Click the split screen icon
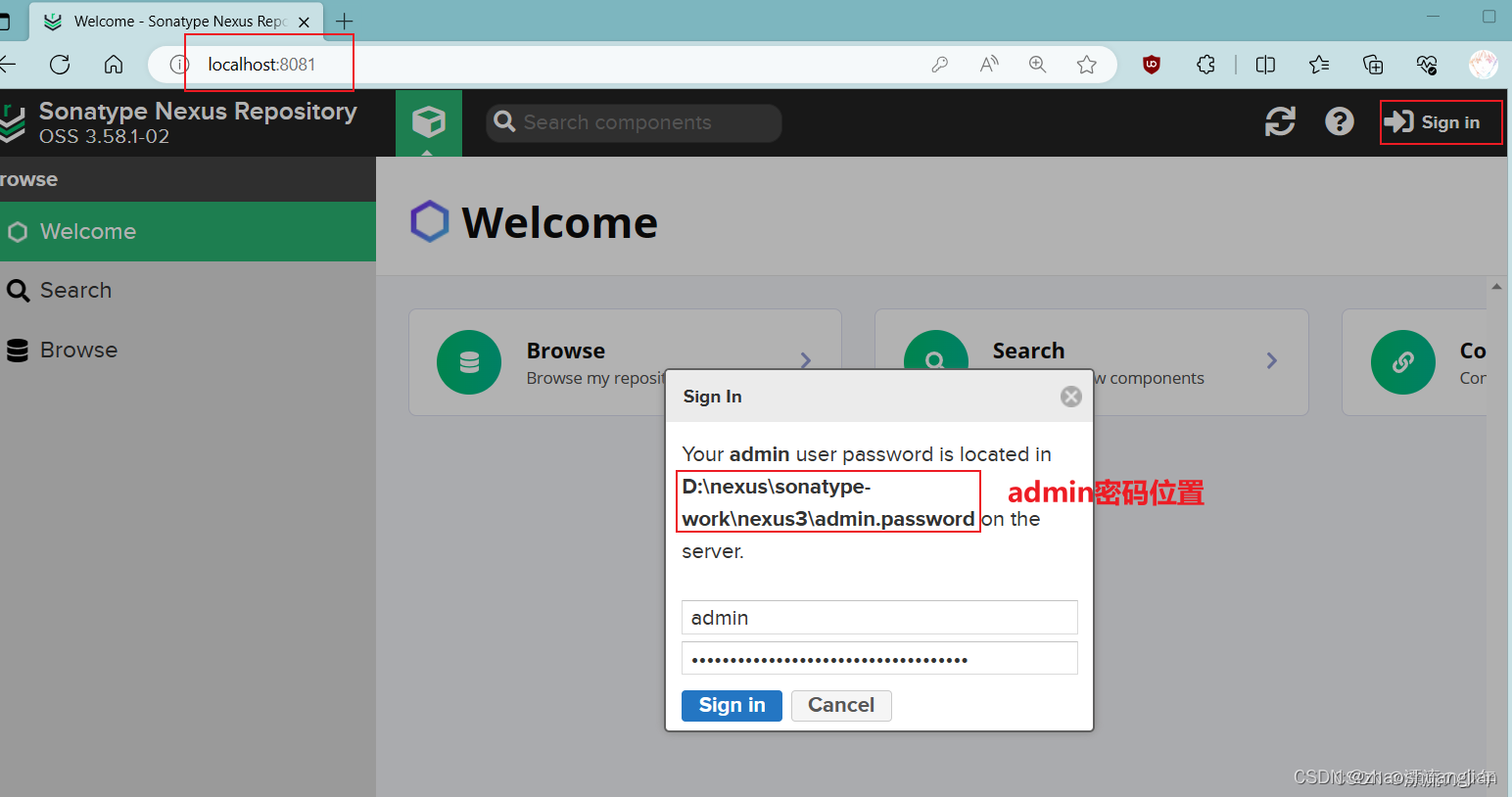Image resolution: width=1512 pixels, height=797 pixels. coord(1265,65)
